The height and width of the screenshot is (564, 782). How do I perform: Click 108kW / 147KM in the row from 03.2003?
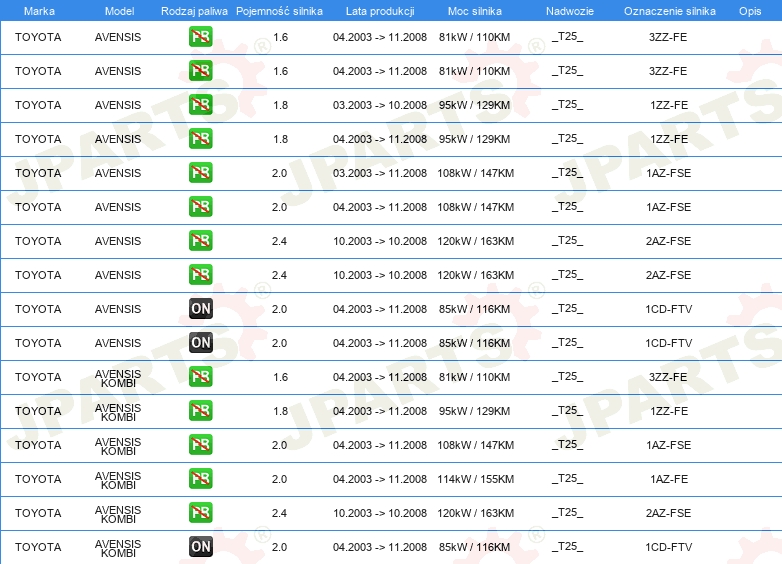(x=475, y=173)
